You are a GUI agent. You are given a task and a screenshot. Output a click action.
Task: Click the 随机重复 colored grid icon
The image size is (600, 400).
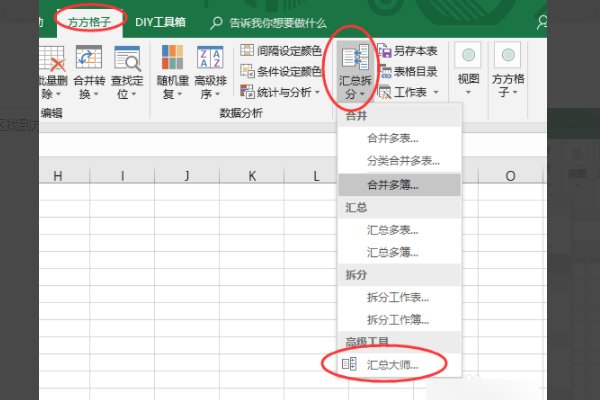click(172, 57)
